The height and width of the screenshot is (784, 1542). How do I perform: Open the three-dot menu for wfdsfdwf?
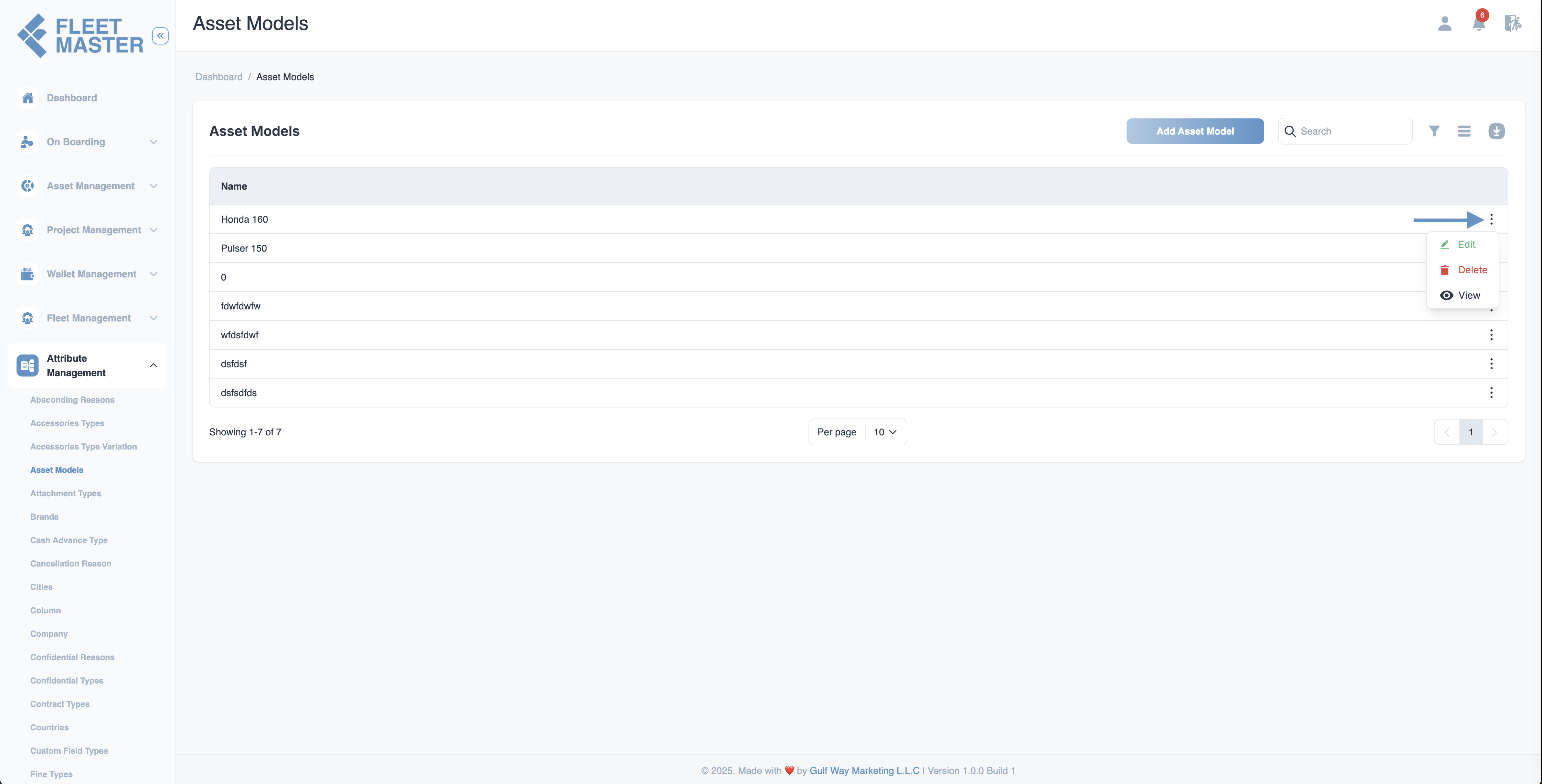[x=1491, y=335]
